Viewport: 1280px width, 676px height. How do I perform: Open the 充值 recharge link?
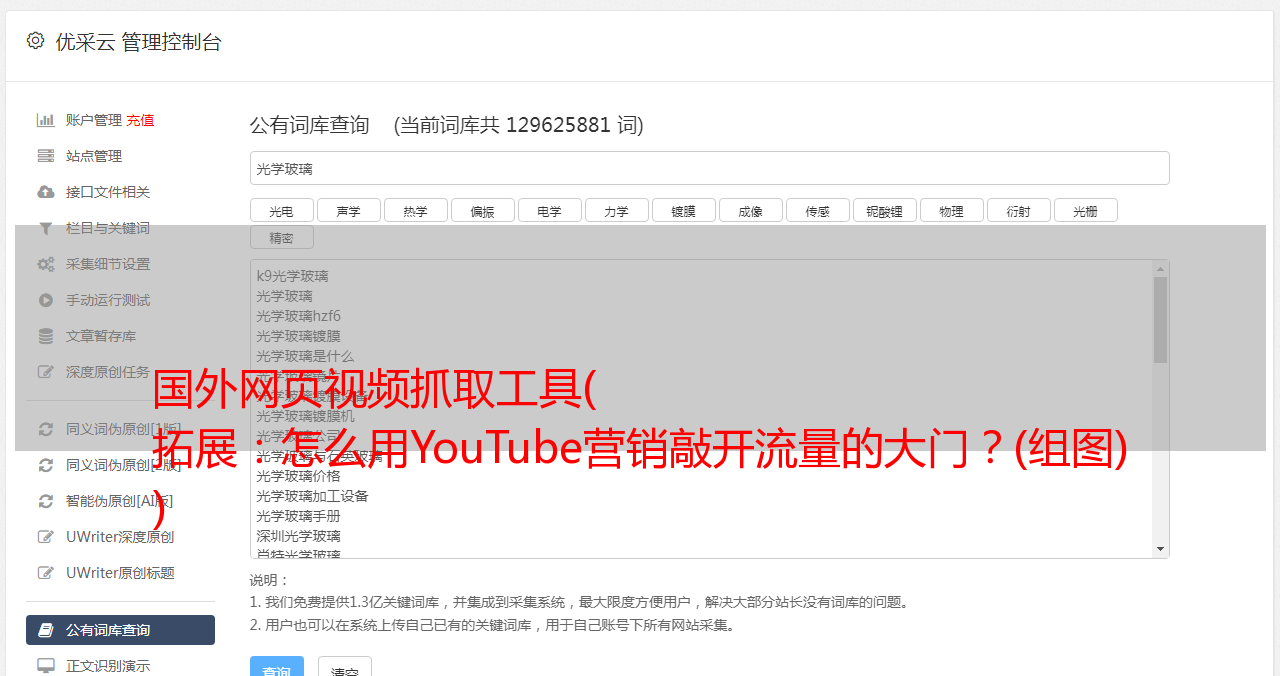click(140, 120)
